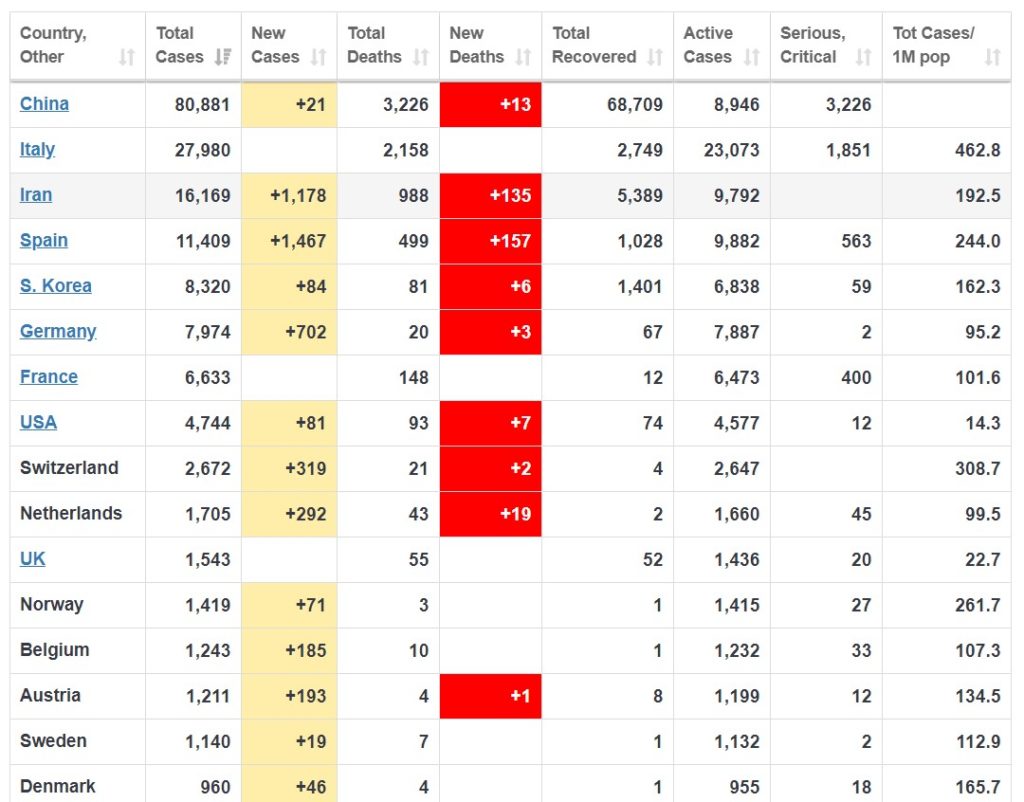Viewport: 1024px width, 802px height.
Task: Select Spain's red +157 new deaths cell
Action: tap(490, 241)
